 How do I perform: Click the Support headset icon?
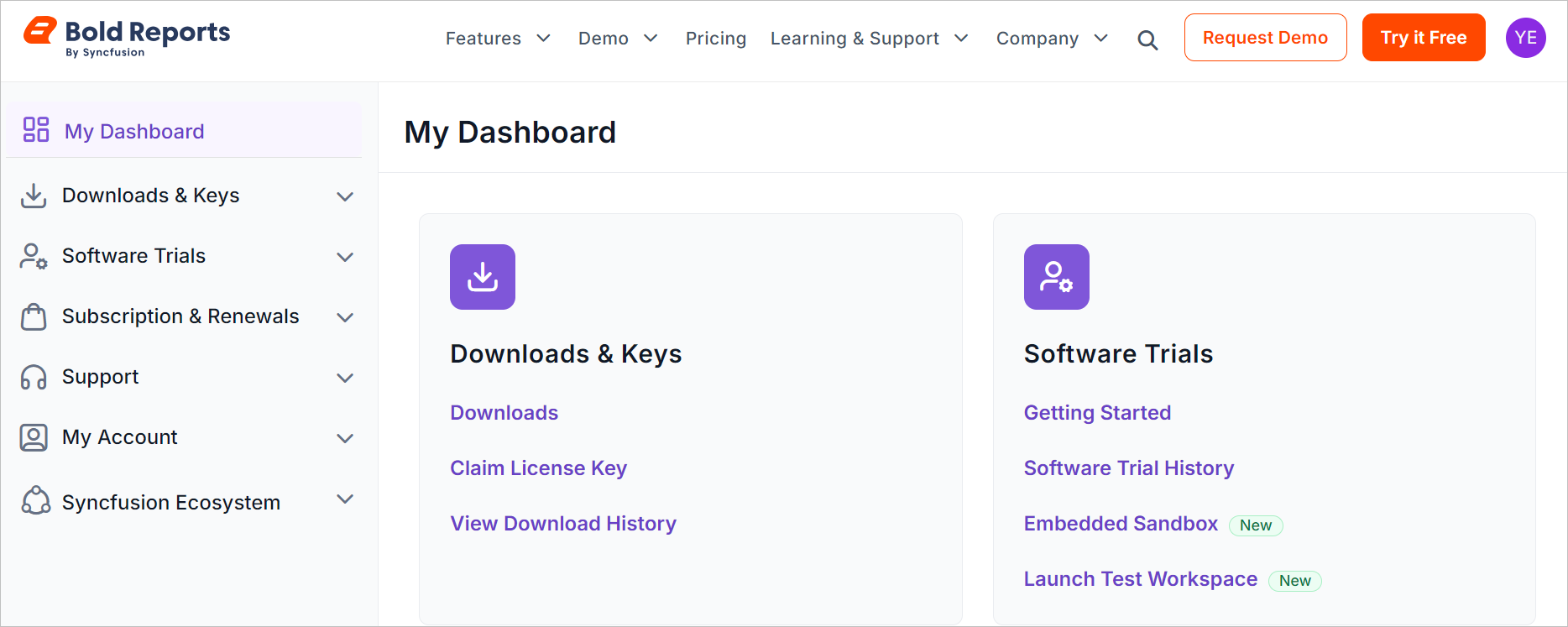point(34,378)
